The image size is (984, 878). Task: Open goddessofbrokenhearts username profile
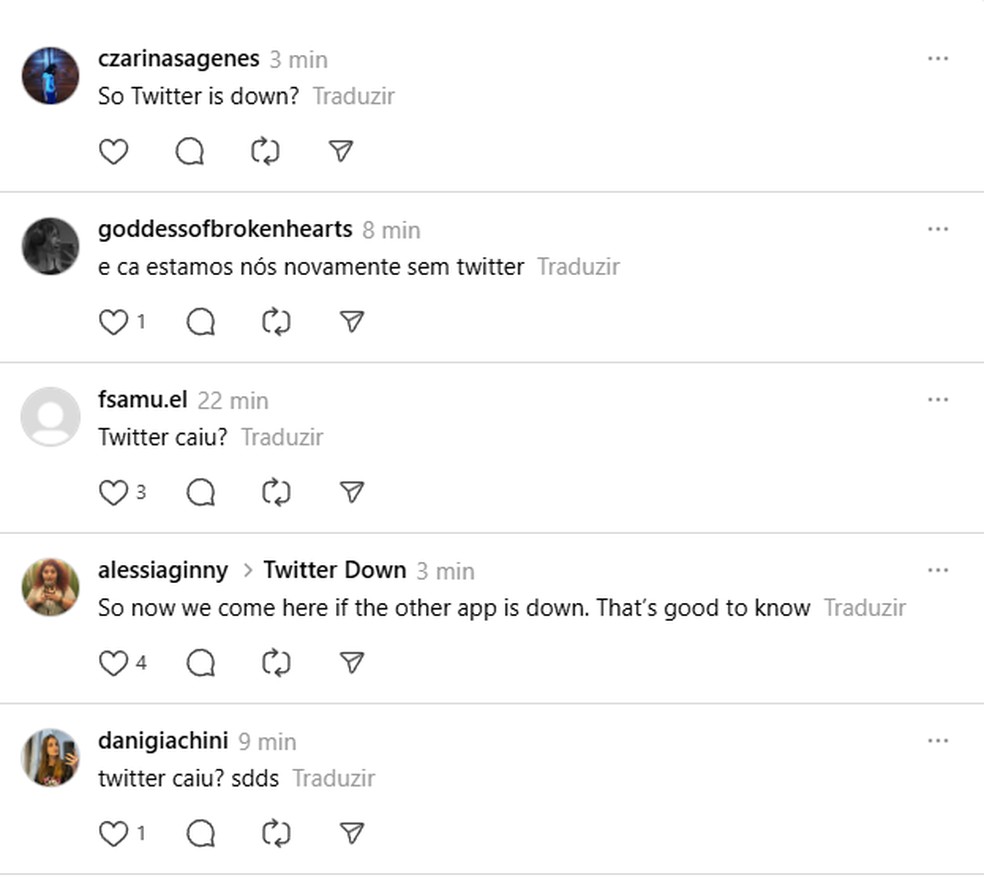[225, 229]
